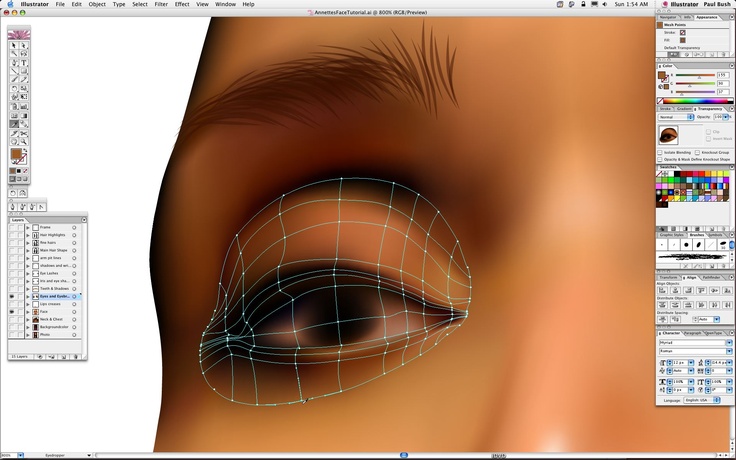This screenshot has width=736, height=460.
Task: Open the Window menu
Action: click(x=225, y=4)
